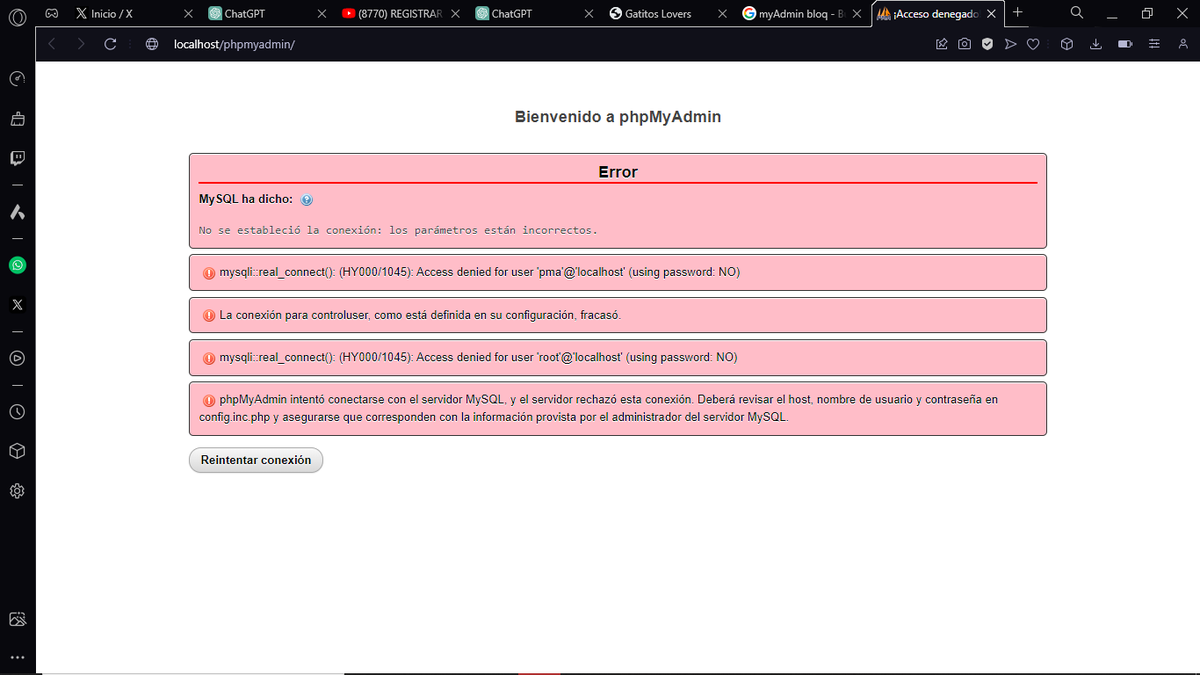Screen dimensions: 1200x675
Task: Open Aria AI icon in sidebar
Action: (17, 212)
